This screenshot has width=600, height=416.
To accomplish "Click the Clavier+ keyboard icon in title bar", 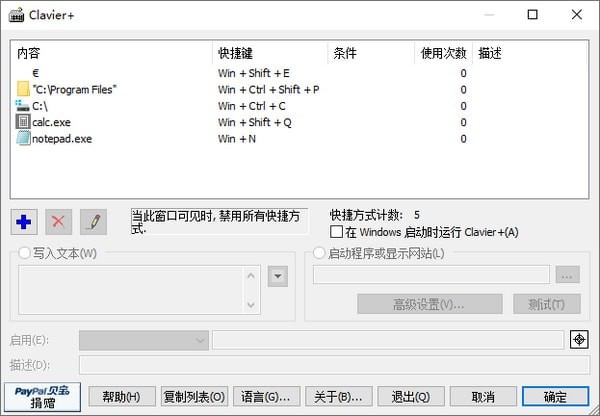I will pos(16,15).
